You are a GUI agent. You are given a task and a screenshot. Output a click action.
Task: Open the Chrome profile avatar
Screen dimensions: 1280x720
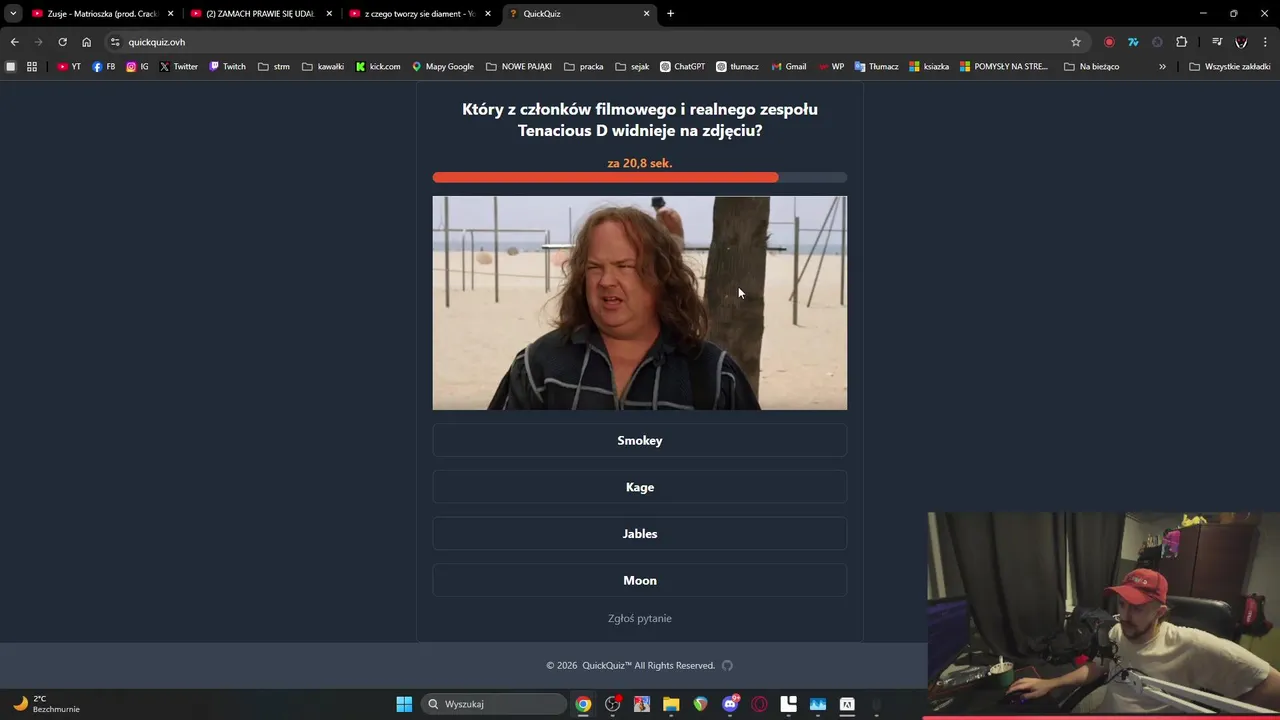(x=1241, y=42)
